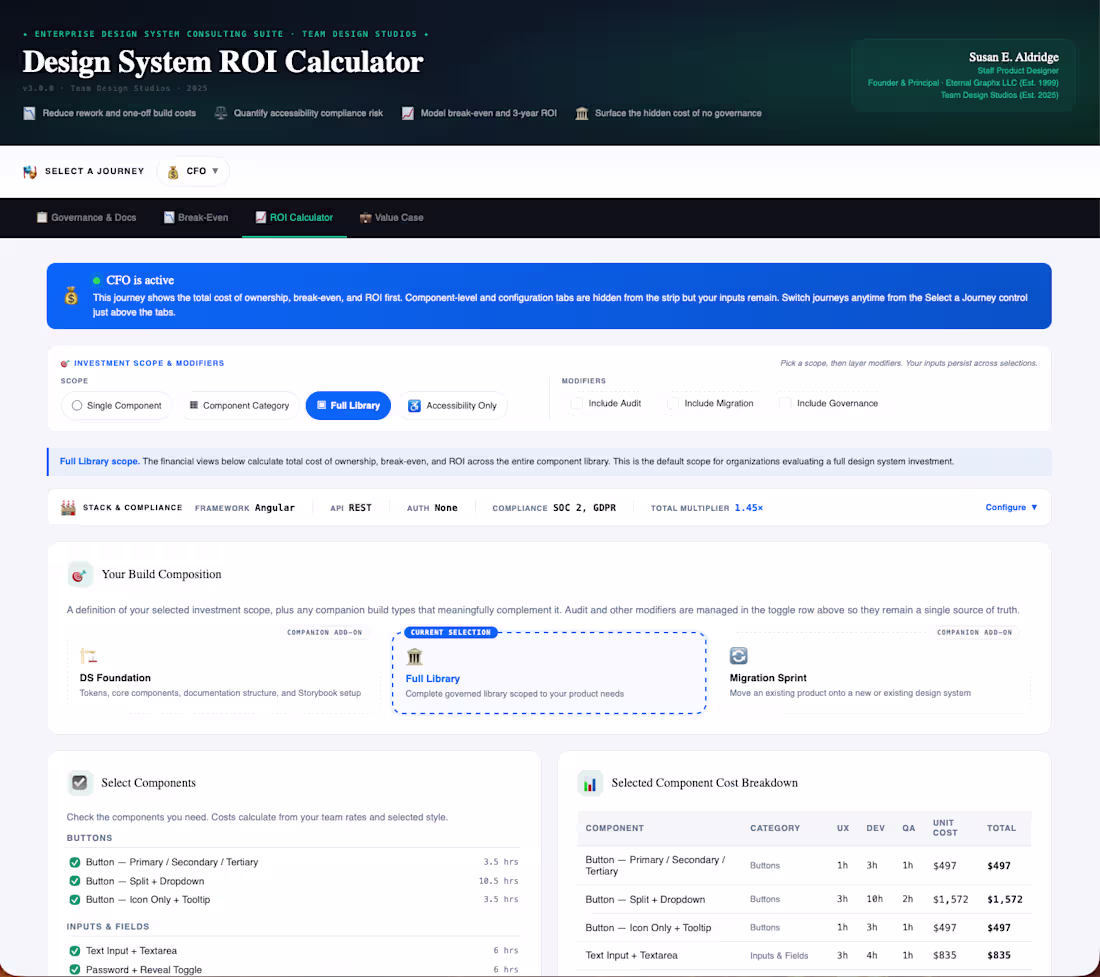
Task: Click the Your Build Composition target icon
Action: click(80, 575)
